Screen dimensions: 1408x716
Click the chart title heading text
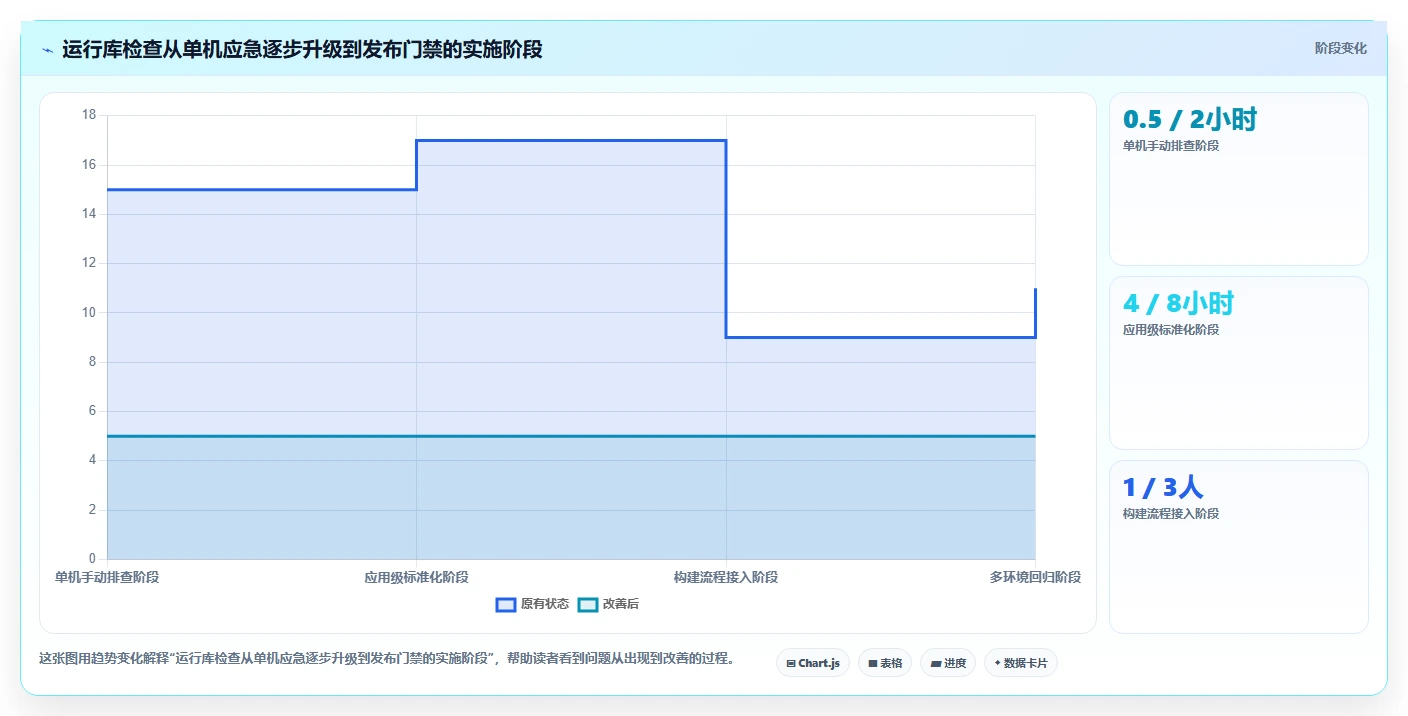tap(302, 49)
